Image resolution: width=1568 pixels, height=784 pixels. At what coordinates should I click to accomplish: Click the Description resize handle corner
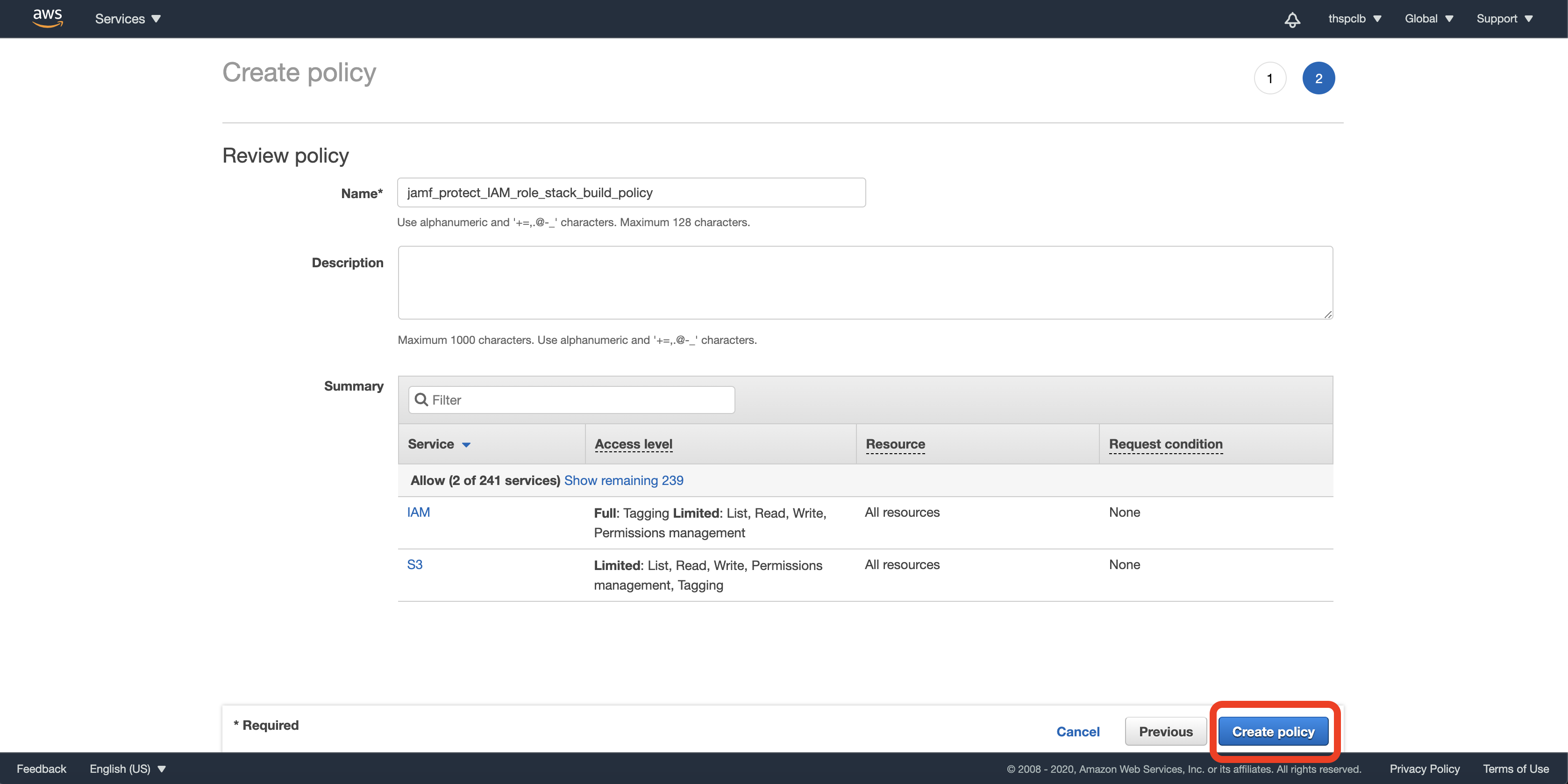point(1327,314)
